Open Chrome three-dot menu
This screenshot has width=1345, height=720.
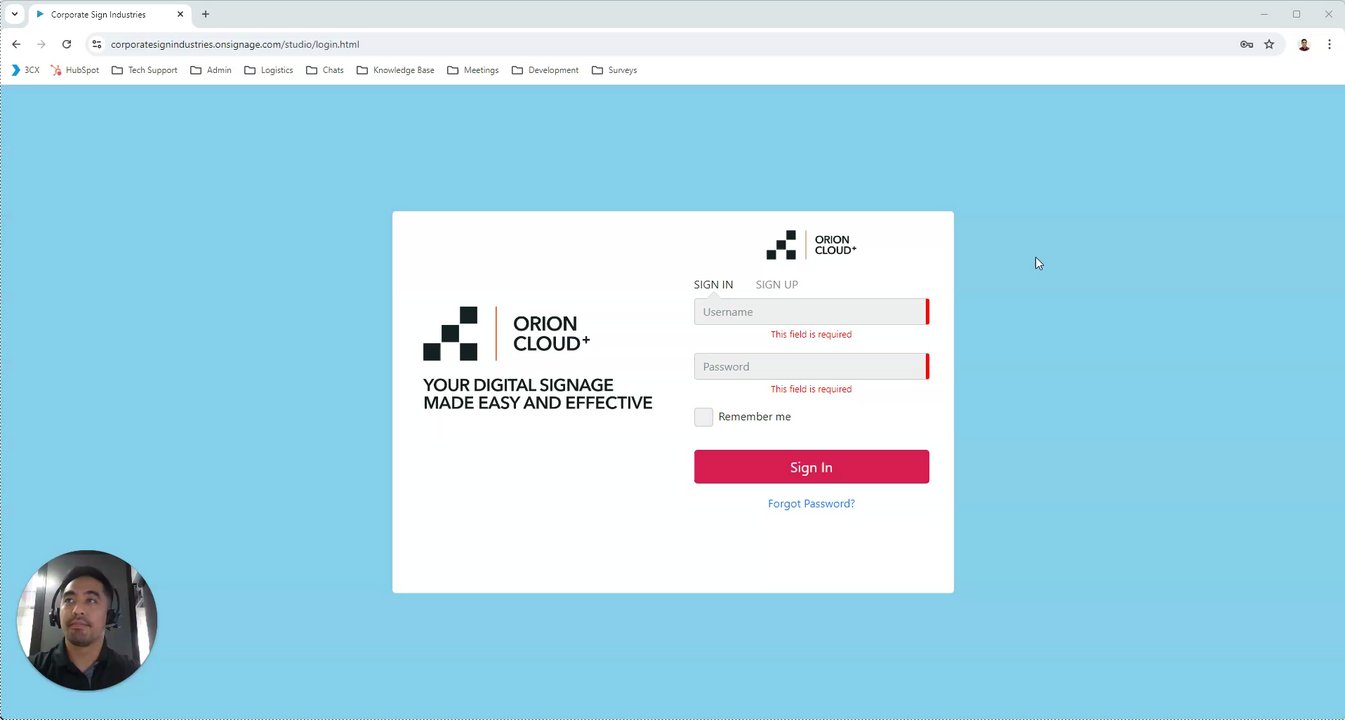click(1329, 44)
